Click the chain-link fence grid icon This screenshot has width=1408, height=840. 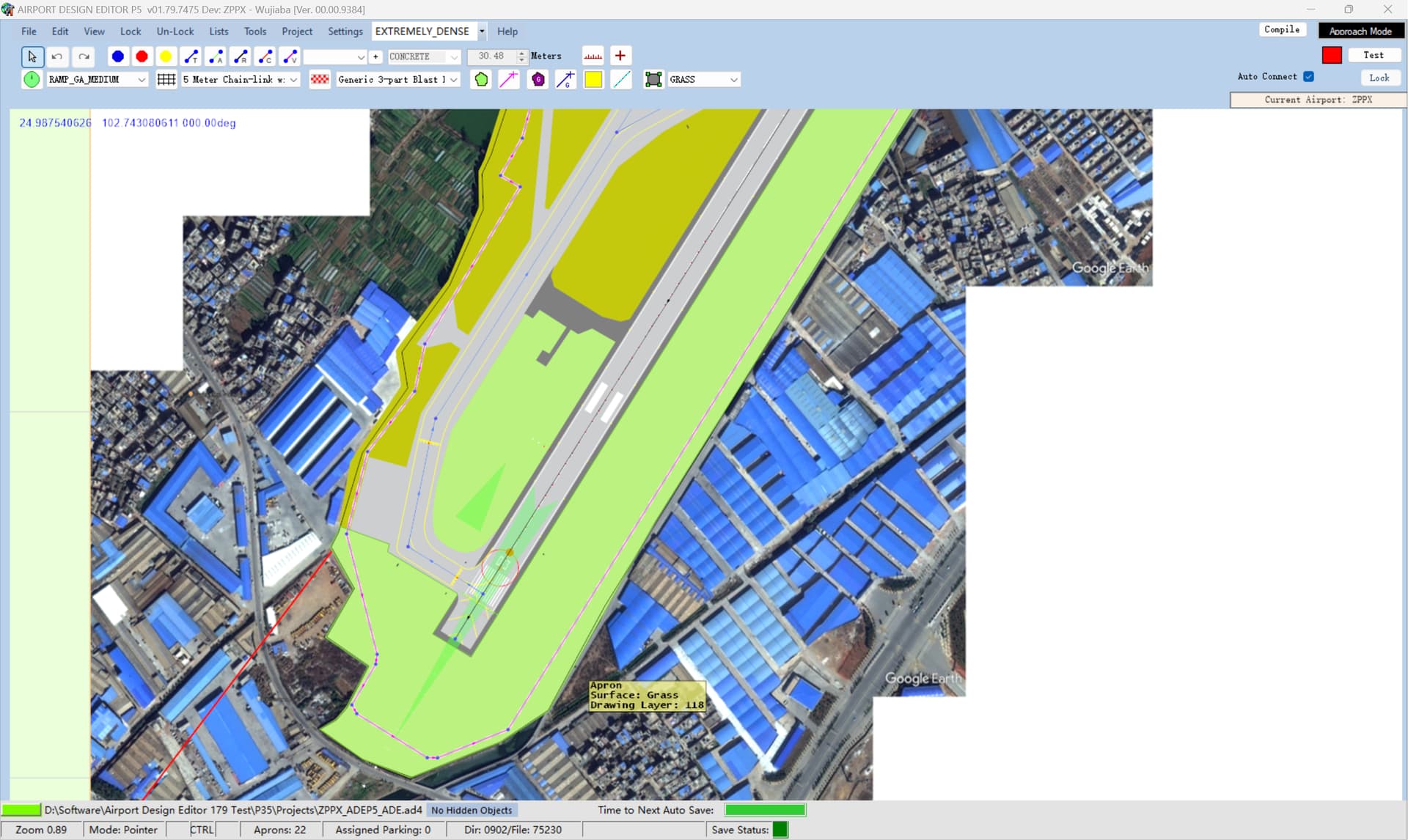pos(166,79)
